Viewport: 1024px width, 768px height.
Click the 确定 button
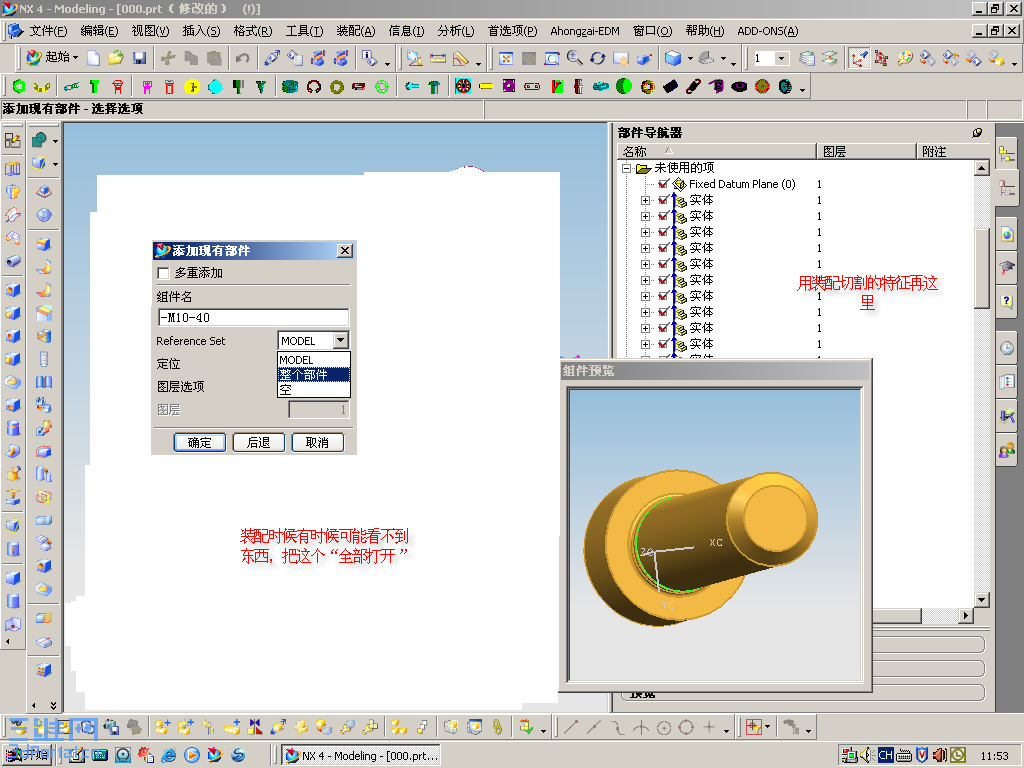(x=200, y=443)
